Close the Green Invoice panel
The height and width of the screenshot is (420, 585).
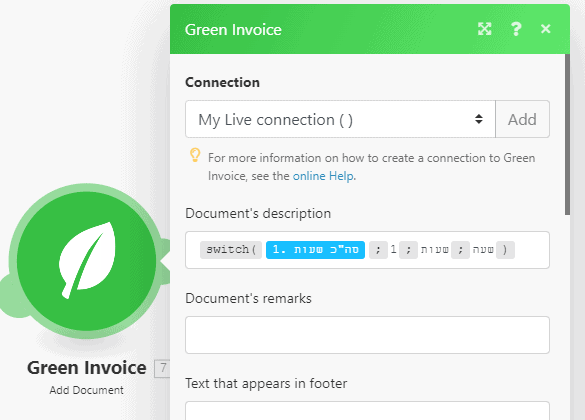[545, 29]
